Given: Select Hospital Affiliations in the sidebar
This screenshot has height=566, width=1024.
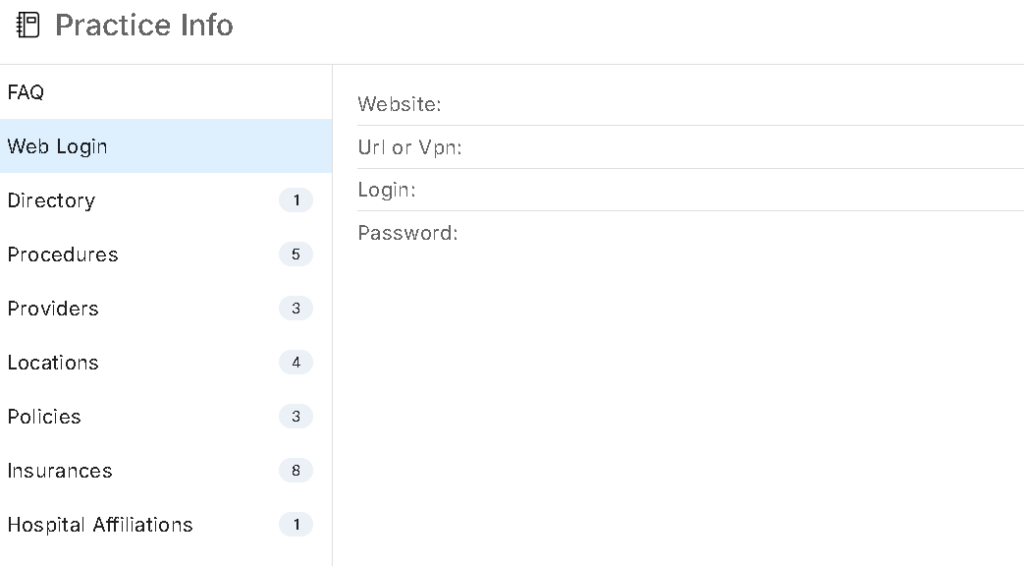Looking at the screenshot, I should [166, 525].
